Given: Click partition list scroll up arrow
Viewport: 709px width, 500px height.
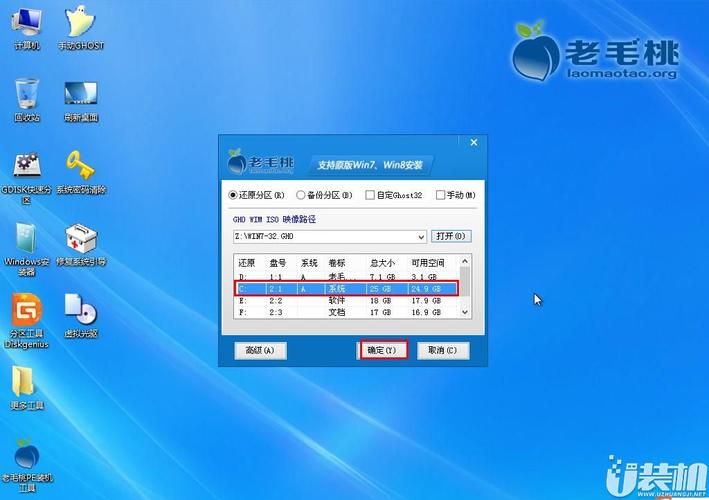Looking at the screenshot, I should pyautogui.click(x=465, y=261).
